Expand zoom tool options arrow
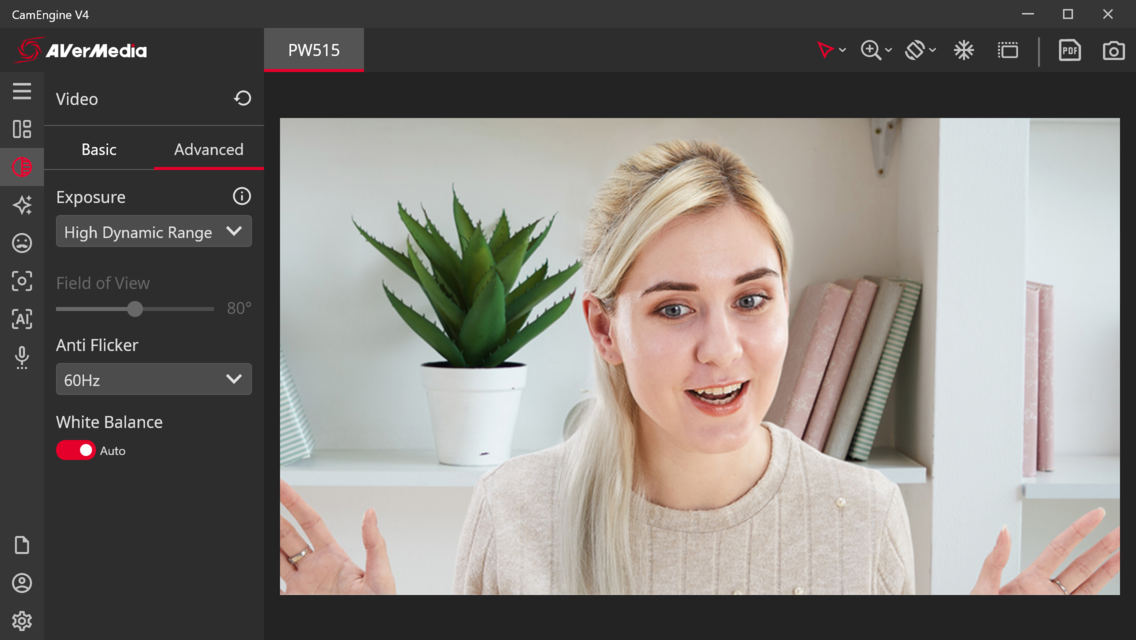Screen dimensions: 1136x640 (888, 51)
